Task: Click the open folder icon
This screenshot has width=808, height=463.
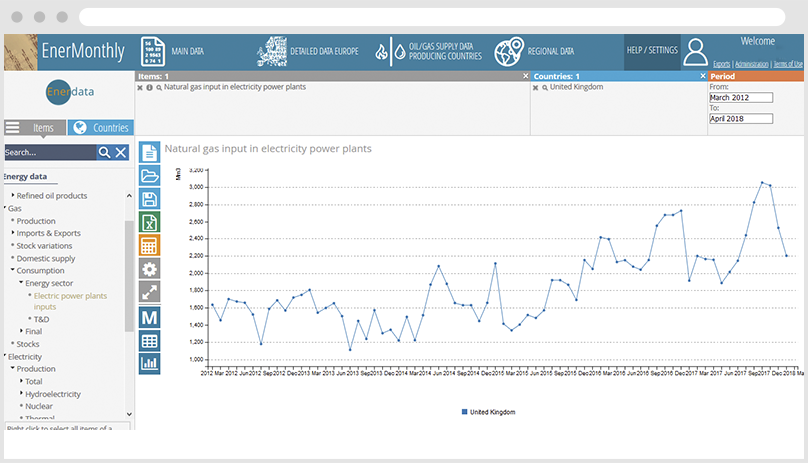Action: [149, 176]
